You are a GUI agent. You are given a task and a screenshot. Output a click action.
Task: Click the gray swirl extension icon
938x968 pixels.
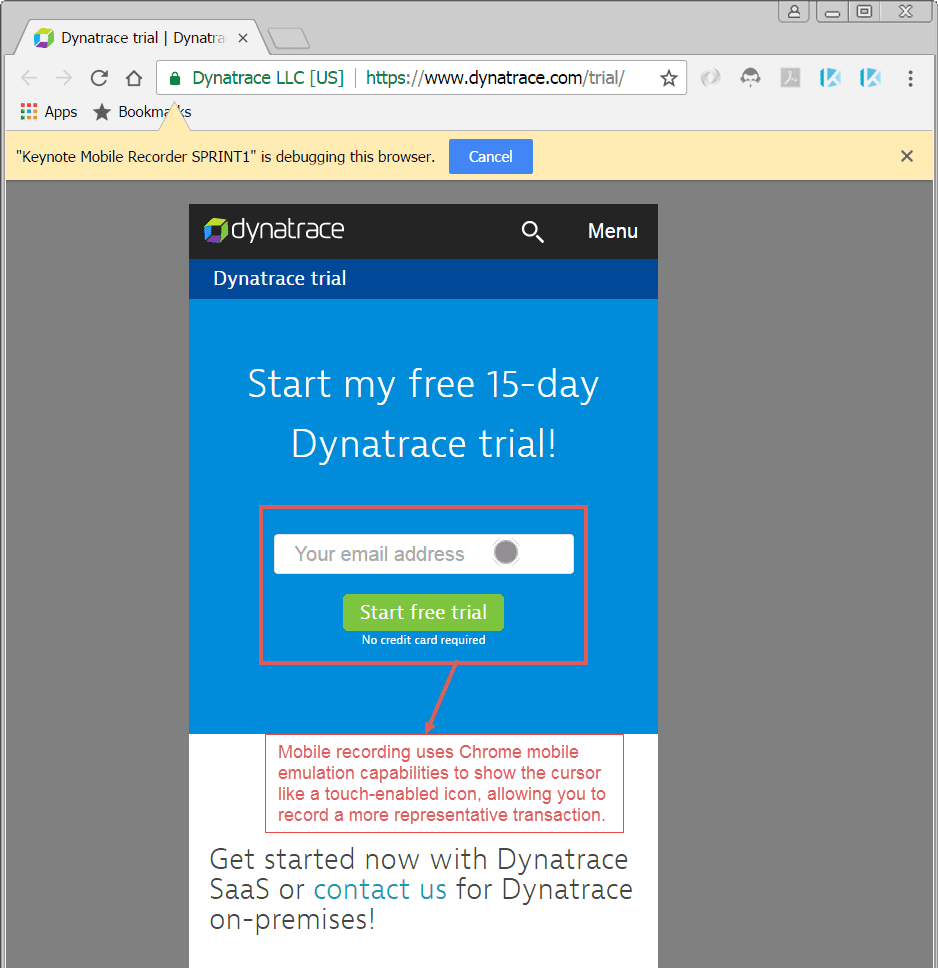pyautogui.click(x=711, y=78)
